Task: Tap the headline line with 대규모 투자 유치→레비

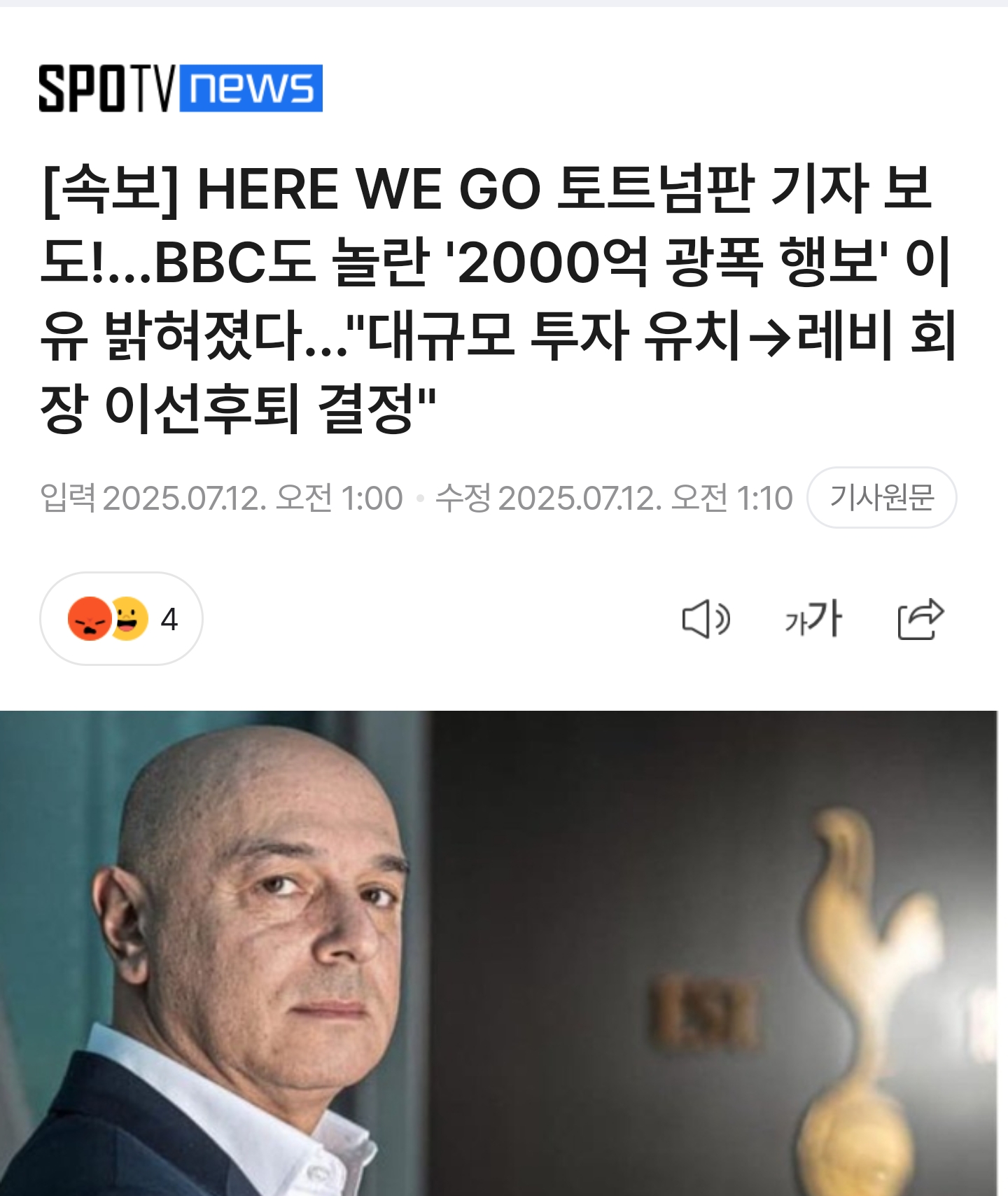Action: [x=498, y=335]
